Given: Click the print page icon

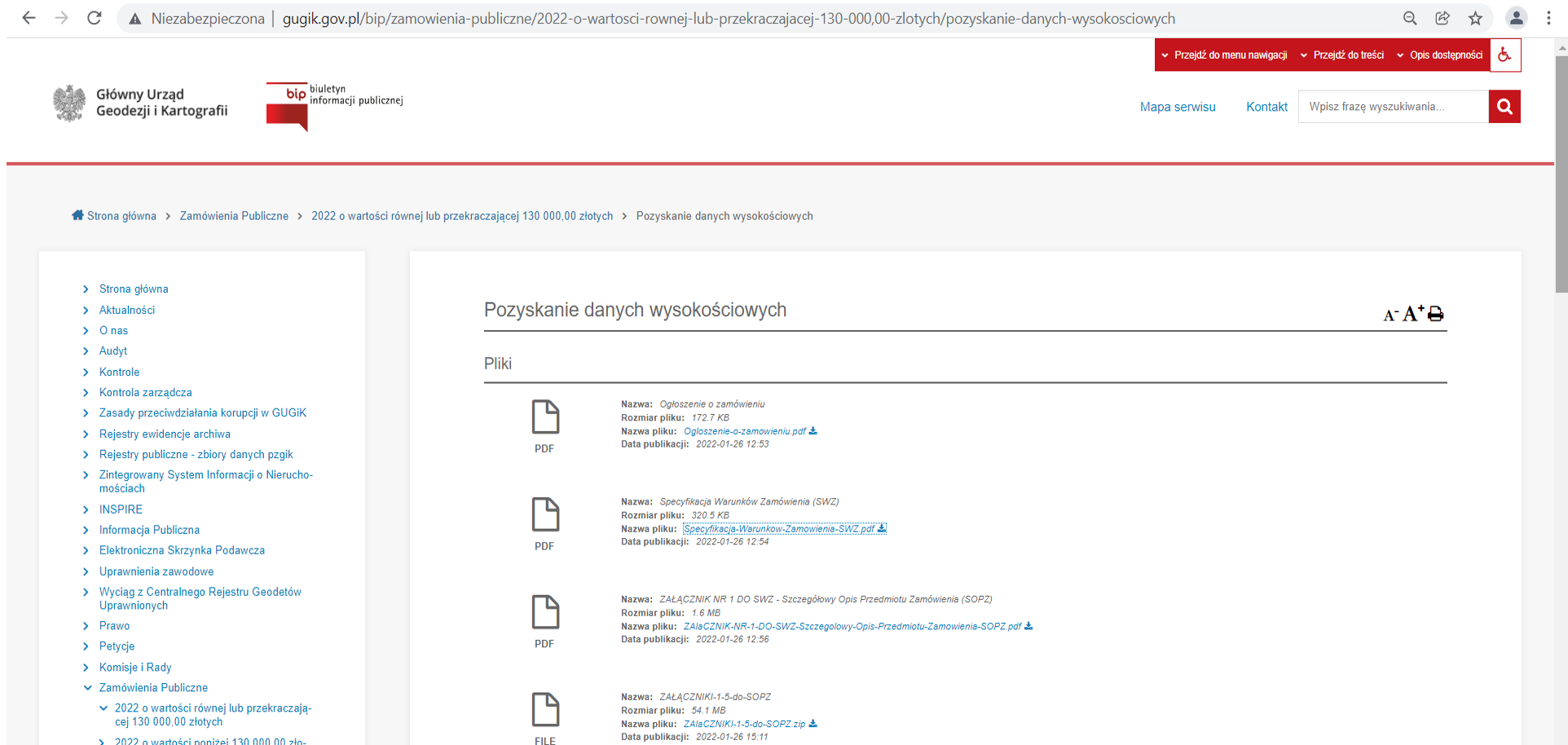Looking at the screenshot, I should [1436, 315].
